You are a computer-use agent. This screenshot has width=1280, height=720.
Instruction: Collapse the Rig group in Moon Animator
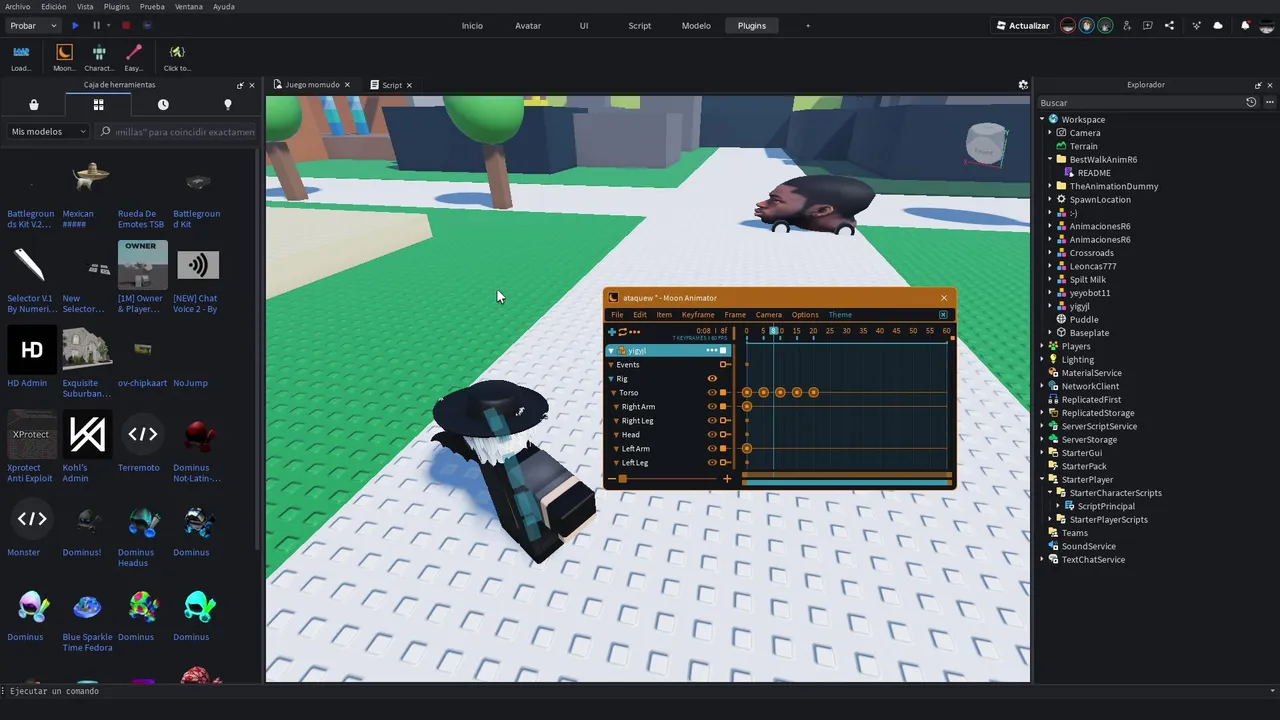coord(612,379)
